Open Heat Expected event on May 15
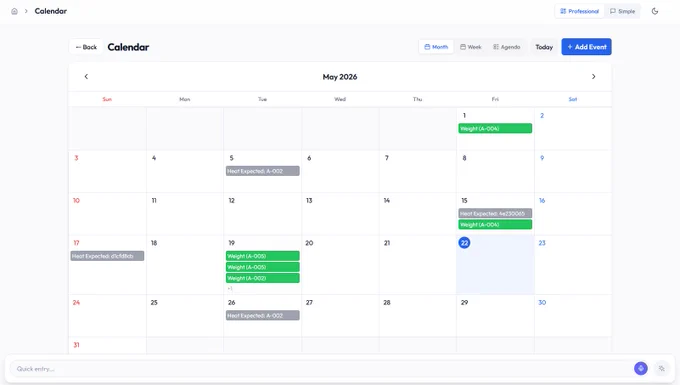 click(x=495, y=213)
